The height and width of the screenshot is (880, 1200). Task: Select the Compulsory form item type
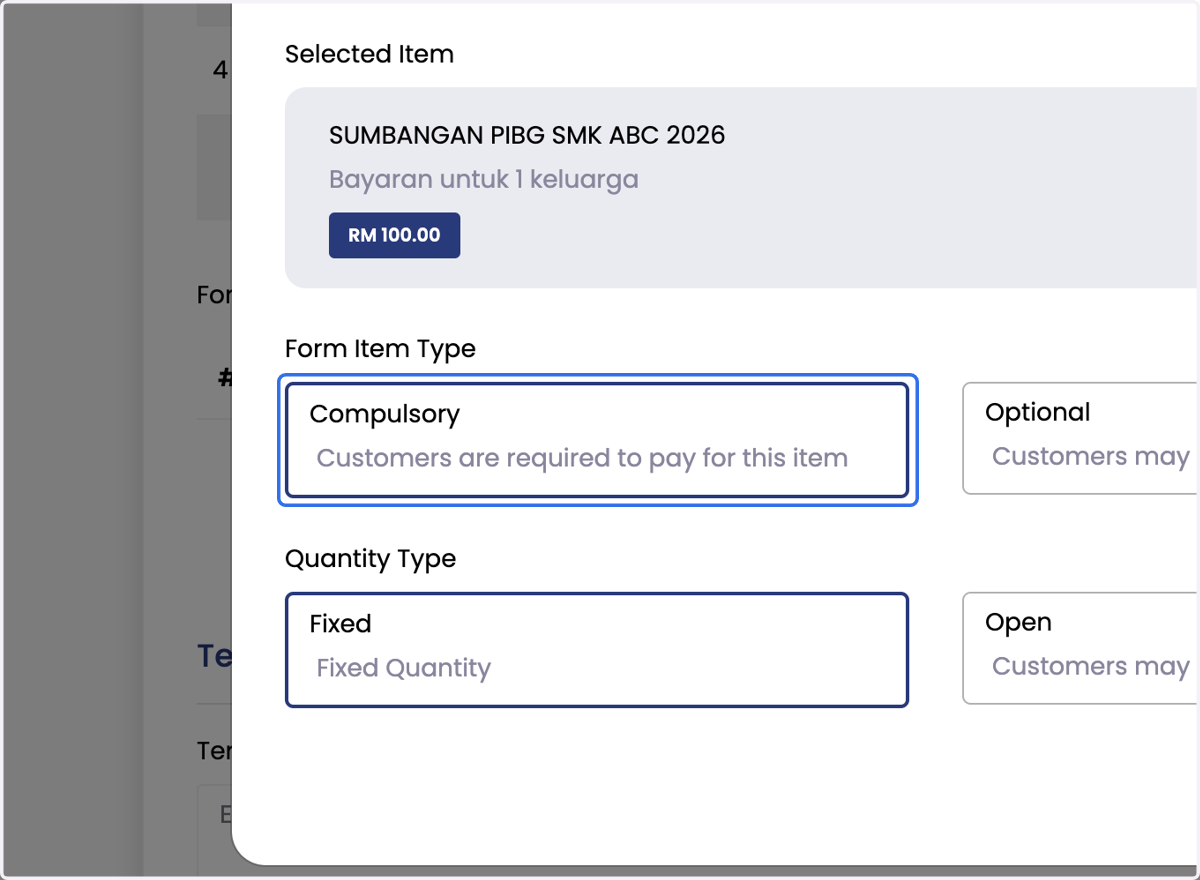597,440
